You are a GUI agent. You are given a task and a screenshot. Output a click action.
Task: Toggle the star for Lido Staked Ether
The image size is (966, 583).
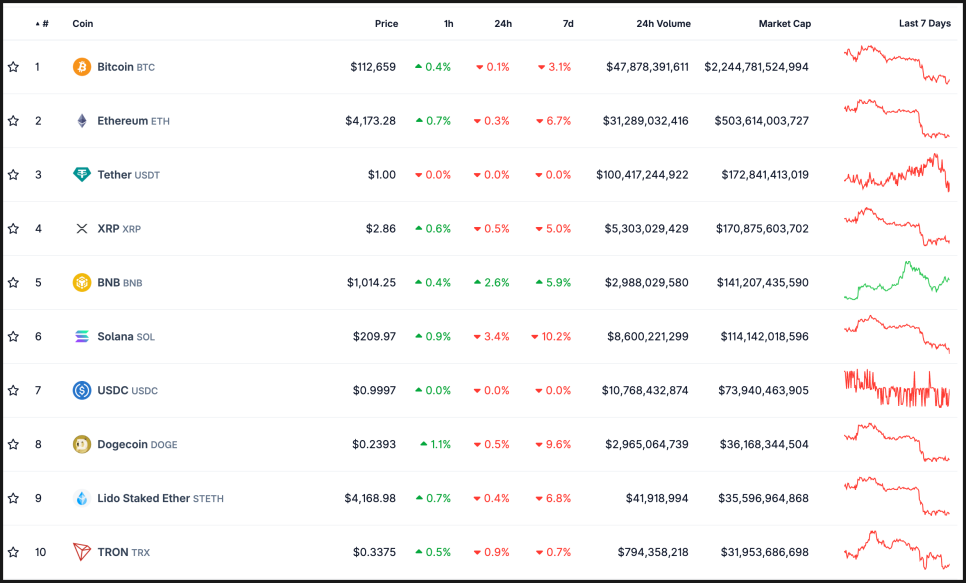point(13,498)
